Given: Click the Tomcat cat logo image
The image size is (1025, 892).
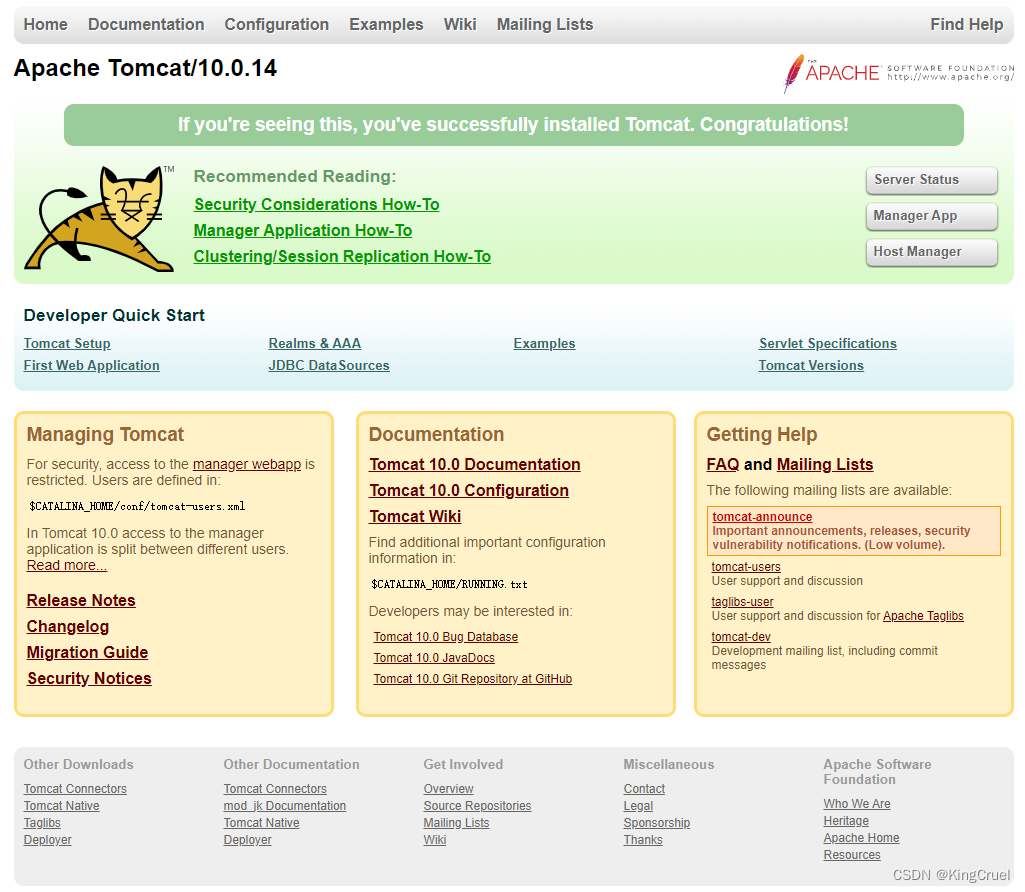Looking at the screenshot, I should [100, 215].
